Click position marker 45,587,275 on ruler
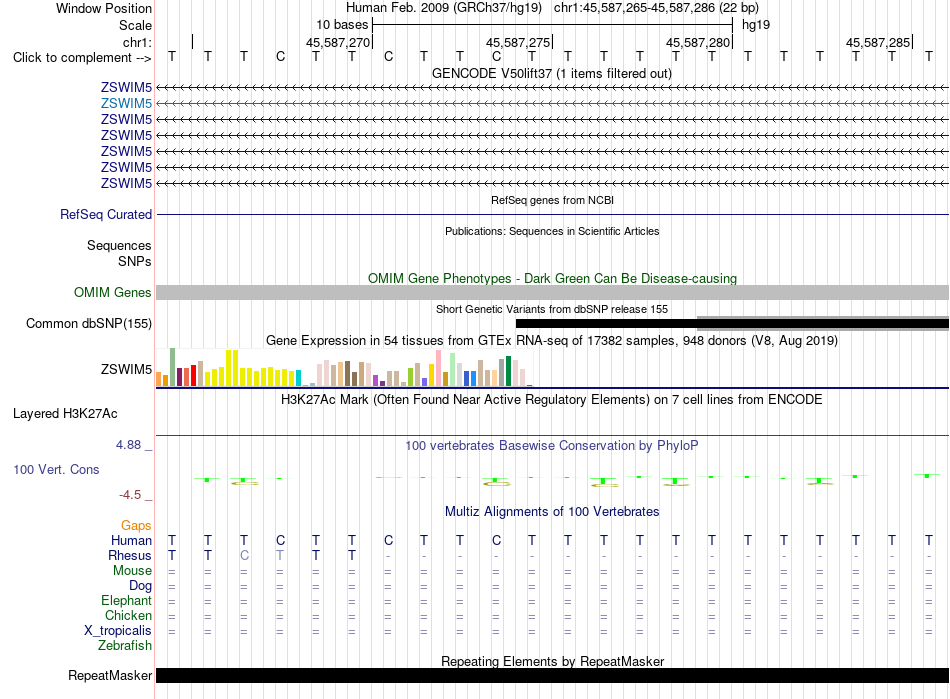Image resolution: width=950 pixels, height=699 pixels. (519, 42)
